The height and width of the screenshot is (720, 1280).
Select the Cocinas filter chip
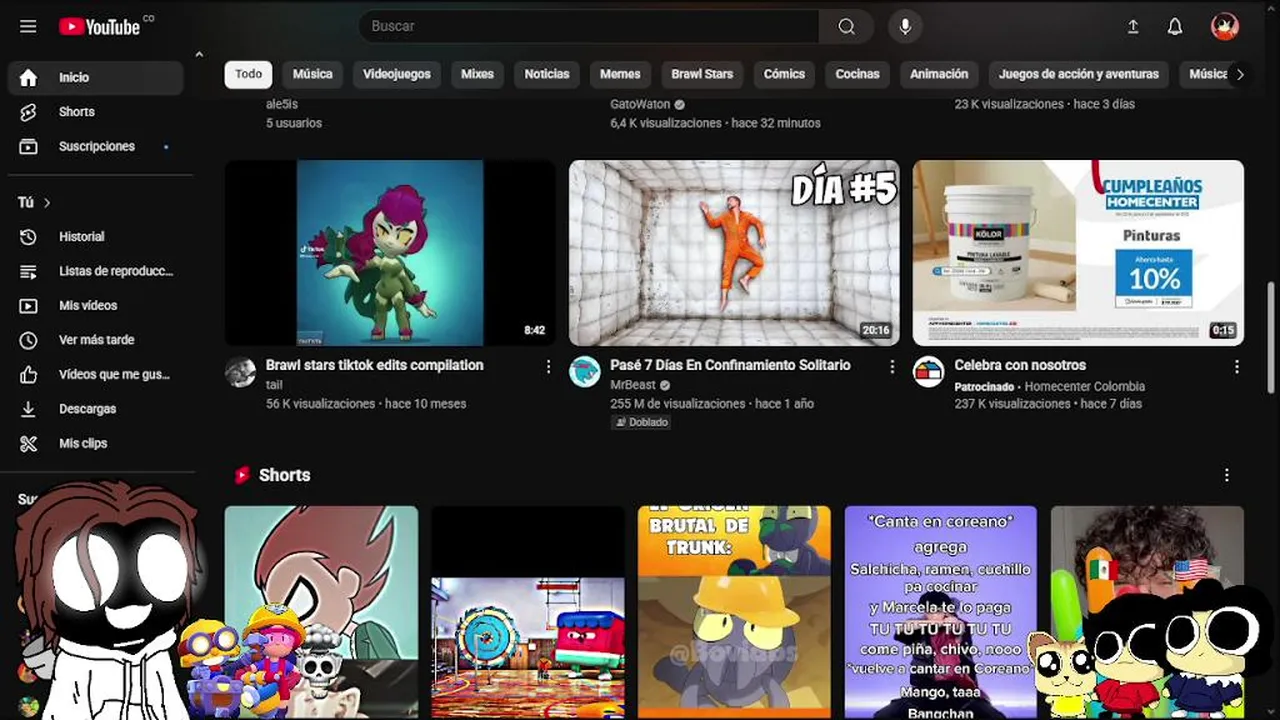(x=858, y=74)
